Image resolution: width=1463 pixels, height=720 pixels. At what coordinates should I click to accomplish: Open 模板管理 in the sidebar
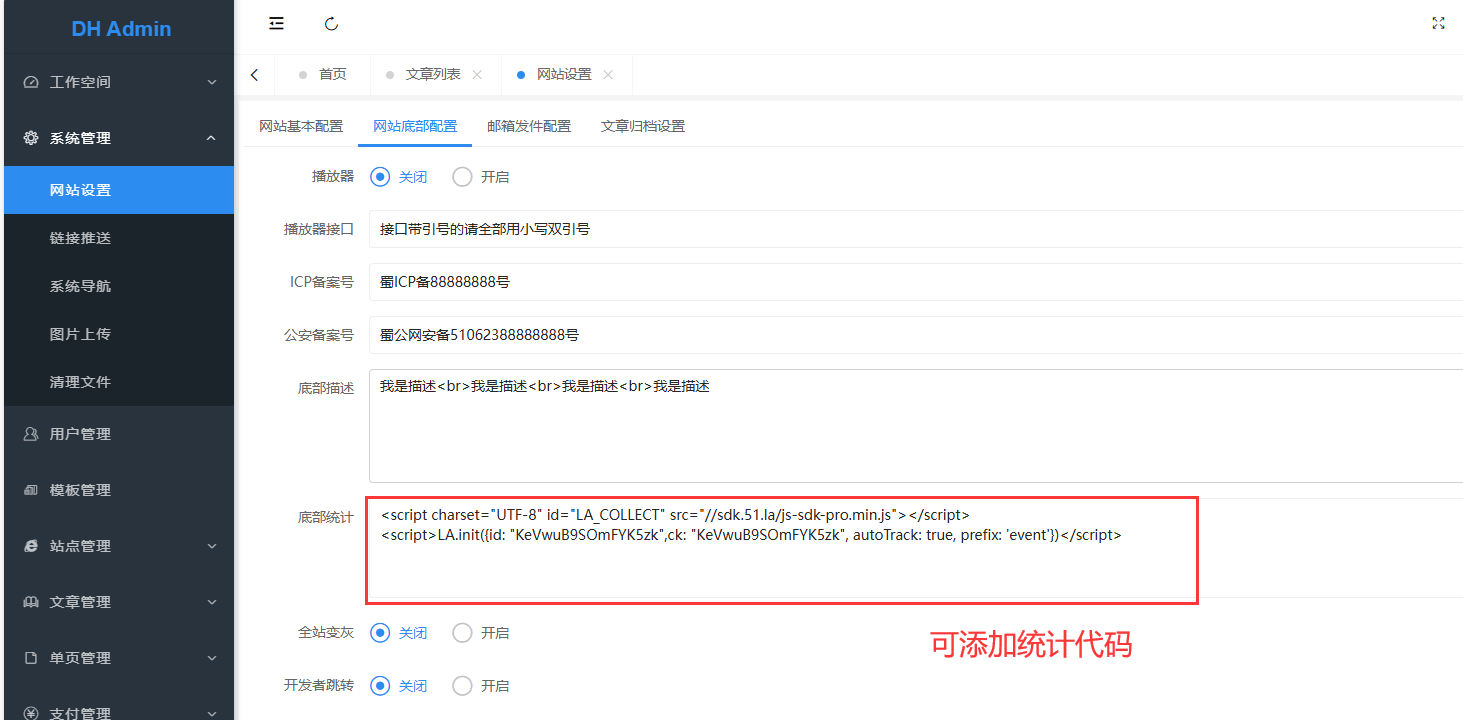(119, 490)
